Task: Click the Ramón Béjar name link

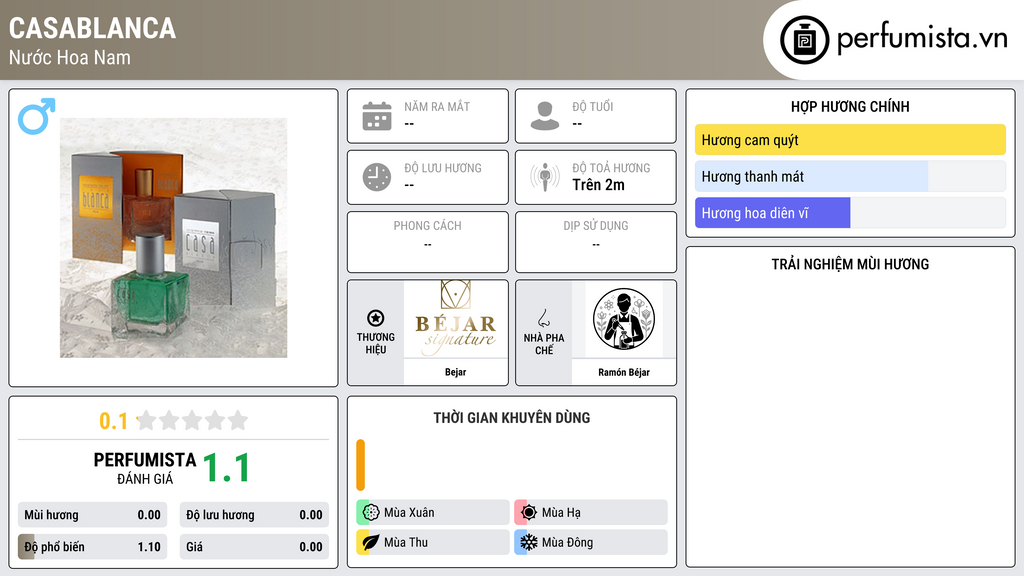Action: pyautogui.click(x=624, y=372)
